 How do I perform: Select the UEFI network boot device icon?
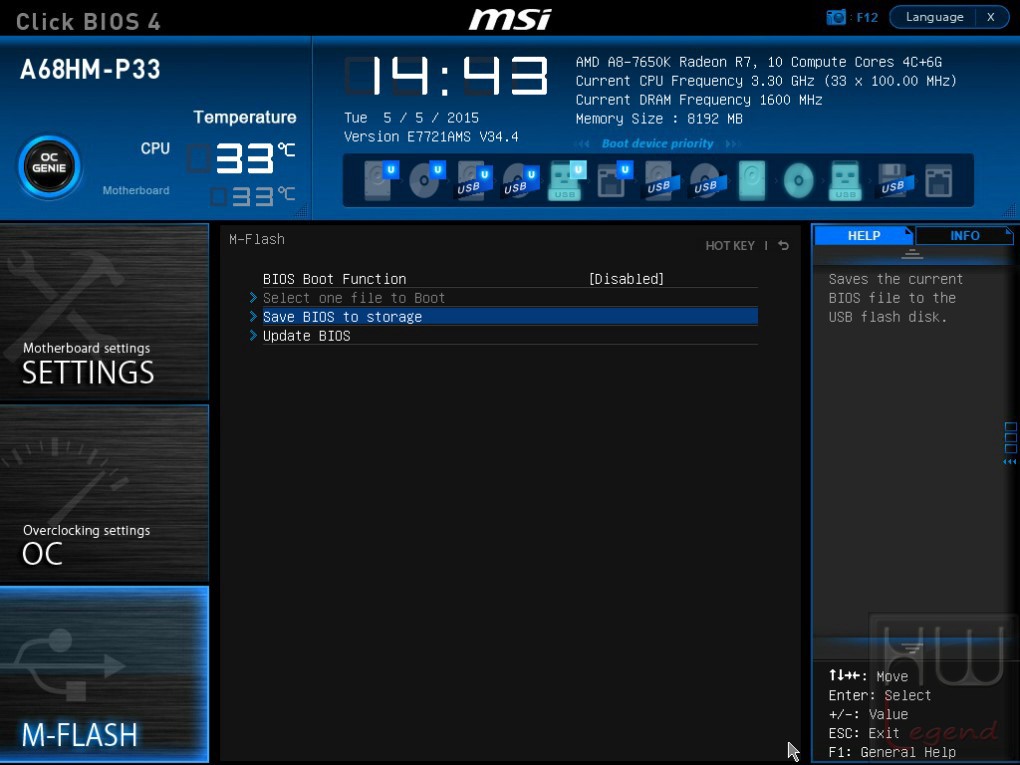614,180
